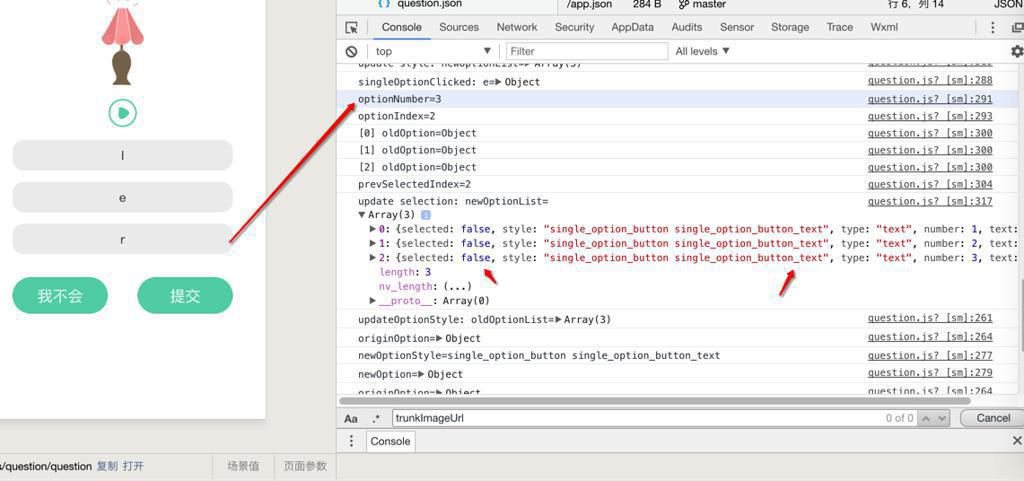
Task: Switch to the Audits tab
Action: [x=686, y=27]
